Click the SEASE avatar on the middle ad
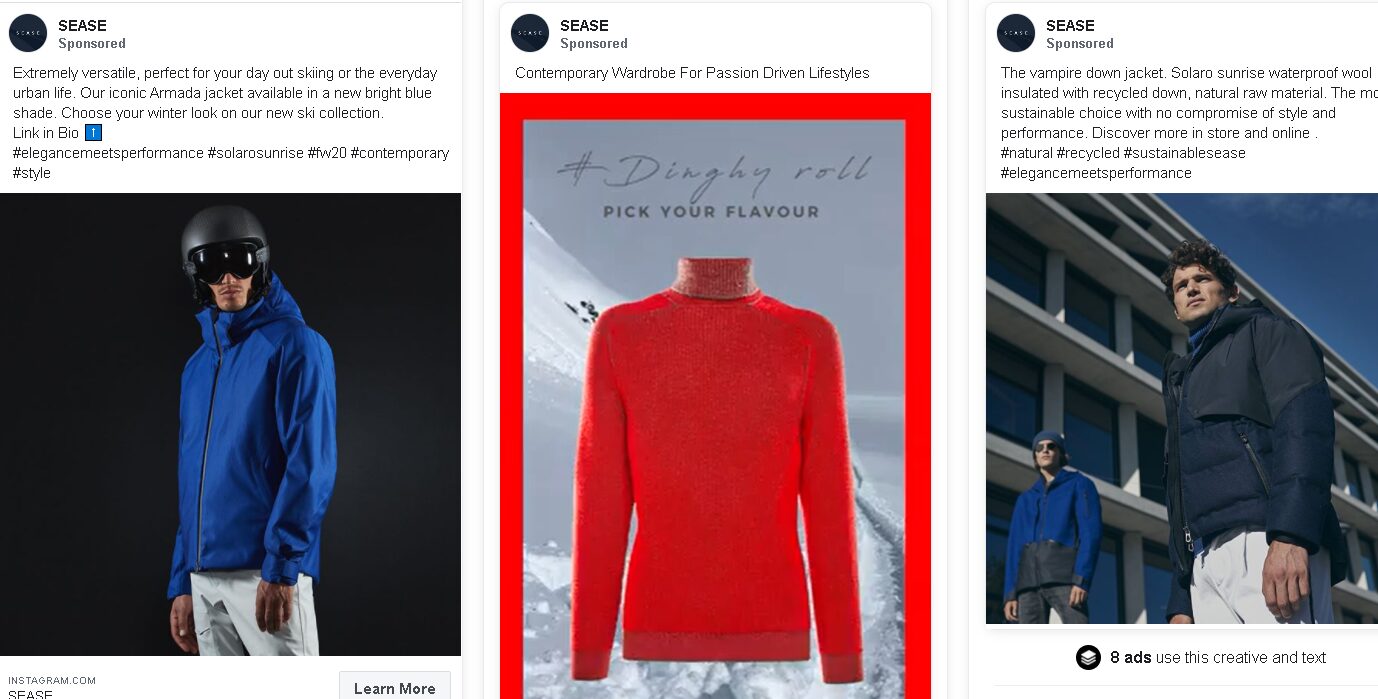The height and width of the screenshot is (699, 1378). [x=530, y=33]
